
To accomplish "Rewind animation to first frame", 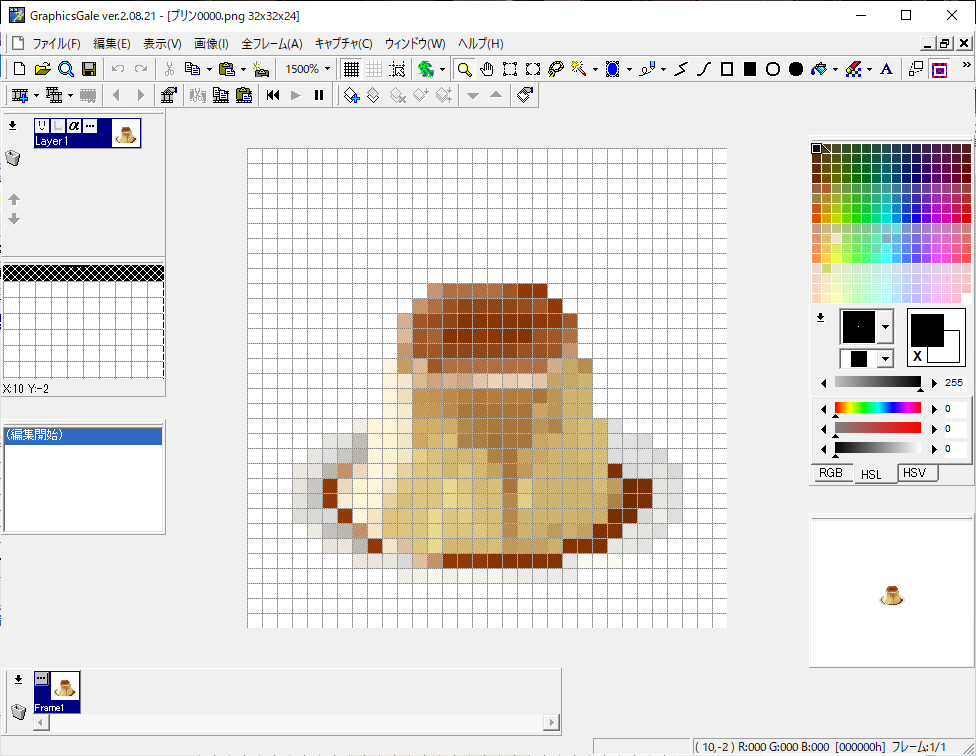I will (x=273, y=95).
